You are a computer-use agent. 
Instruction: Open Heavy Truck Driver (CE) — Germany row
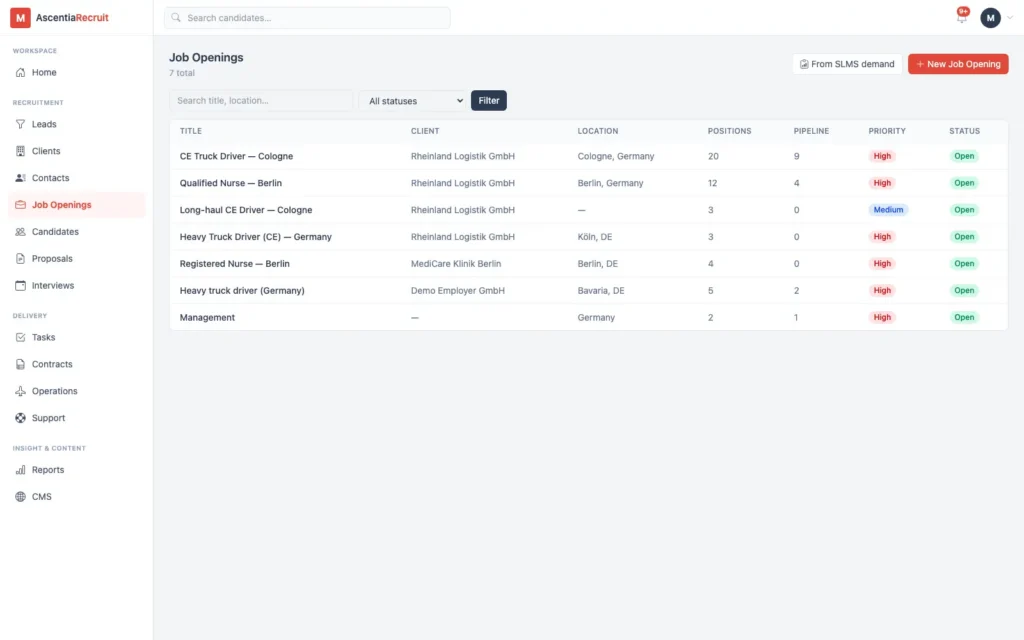[x=588, y=236]
